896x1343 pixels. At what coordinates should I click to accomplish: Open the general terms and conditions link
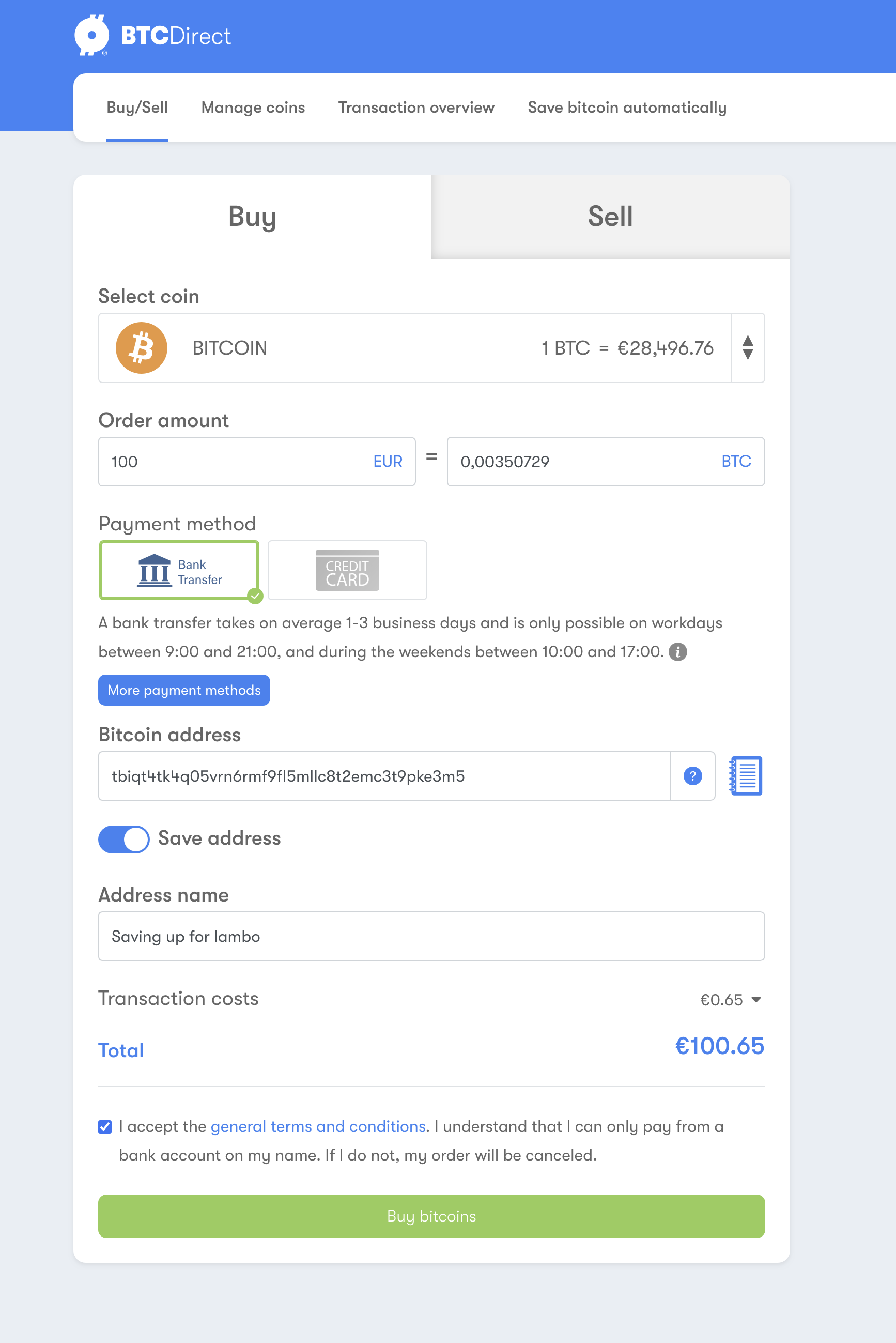(x=318, y=1126)
